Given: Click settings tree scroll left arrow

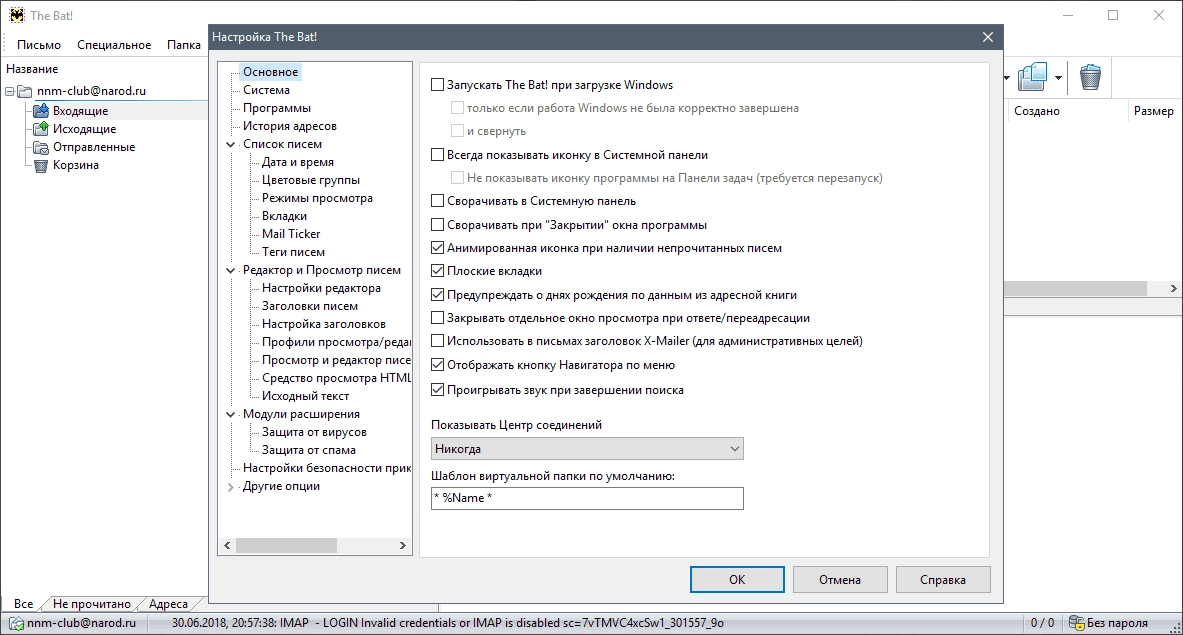Looking at the screenshot, I should click(x=227, y=545).
